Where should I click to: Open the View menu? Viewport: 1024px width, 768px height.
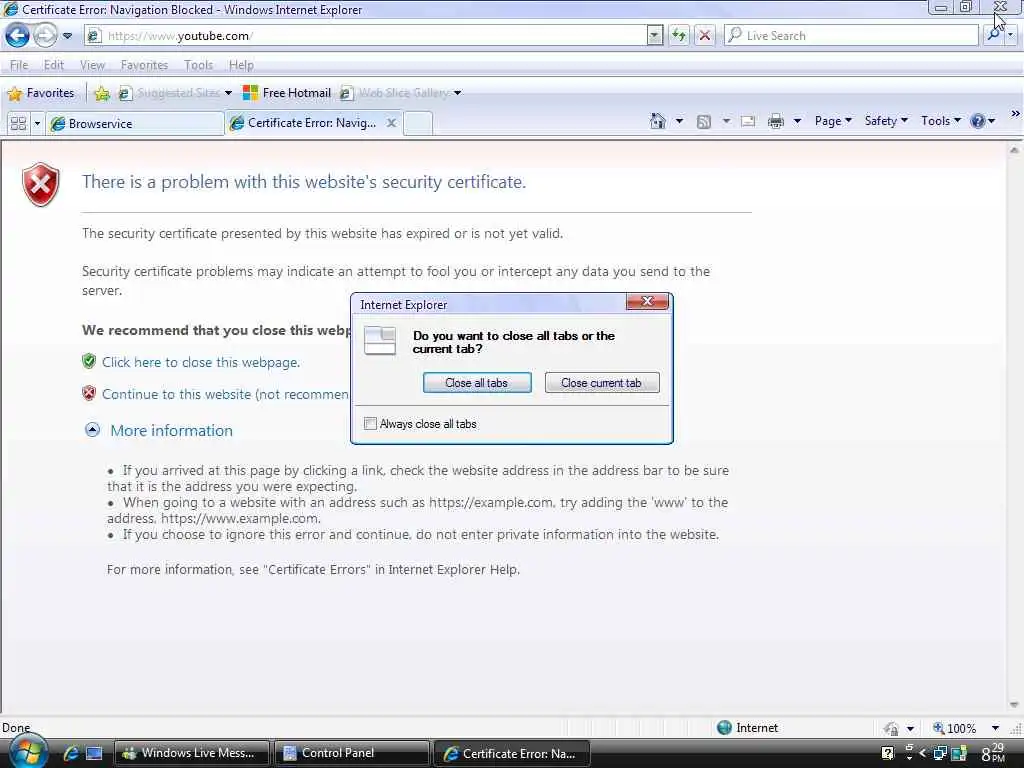pyautogui.click(x=92, y=65)
